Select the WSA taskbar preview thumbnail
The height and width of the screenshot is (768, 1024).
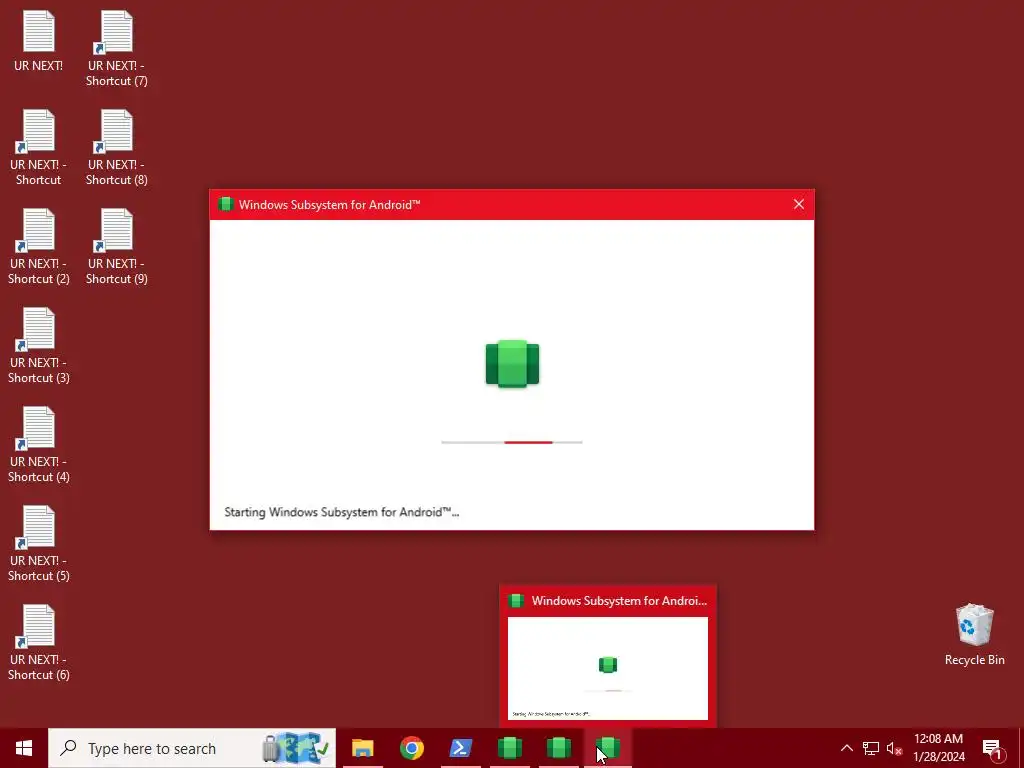[607, 668]
